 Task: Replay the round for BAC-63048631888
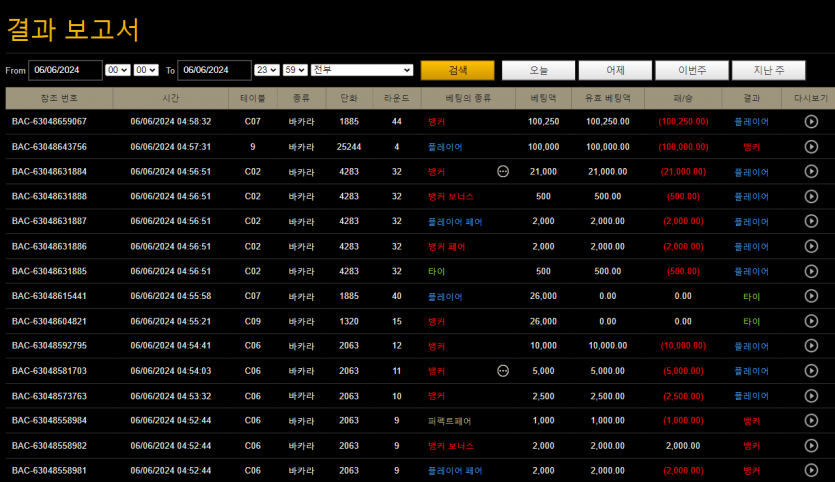point(811,196)
